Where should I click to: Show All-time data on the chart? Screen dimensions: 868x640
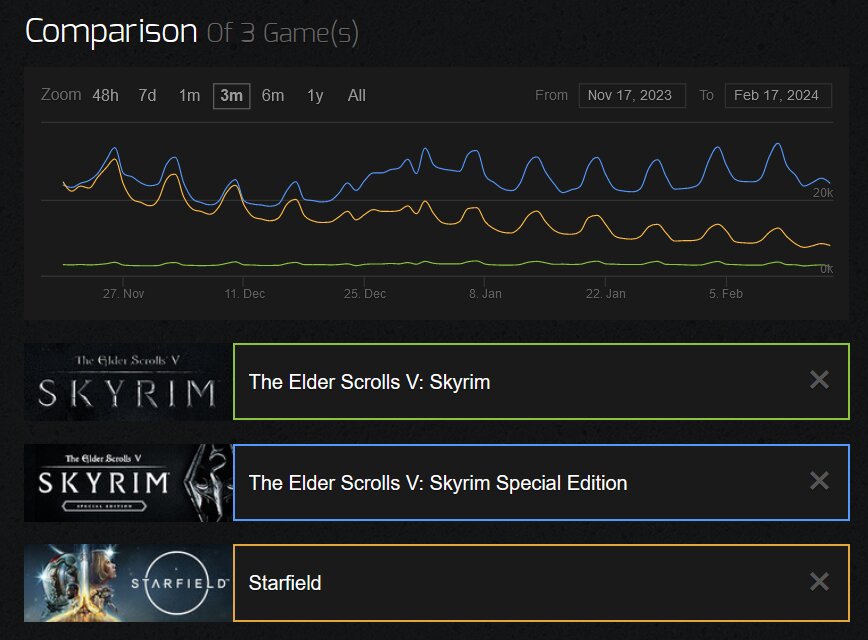[x=356, y=95]
